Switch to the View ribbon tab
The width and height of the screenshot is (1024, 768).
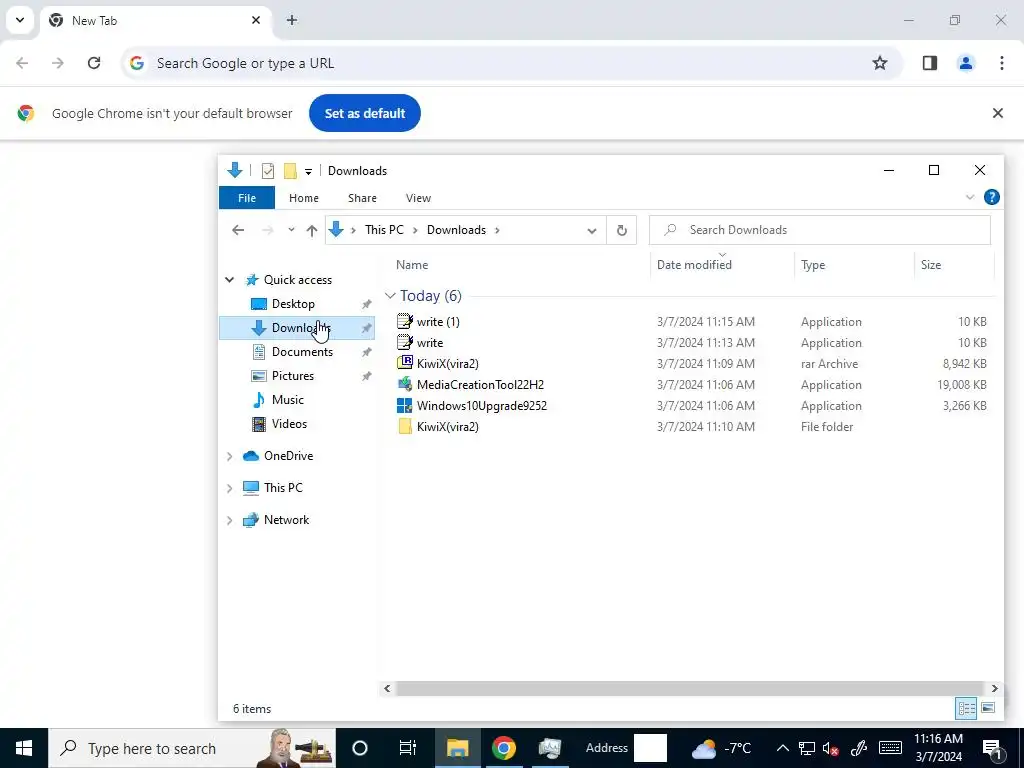pos(418,198)
